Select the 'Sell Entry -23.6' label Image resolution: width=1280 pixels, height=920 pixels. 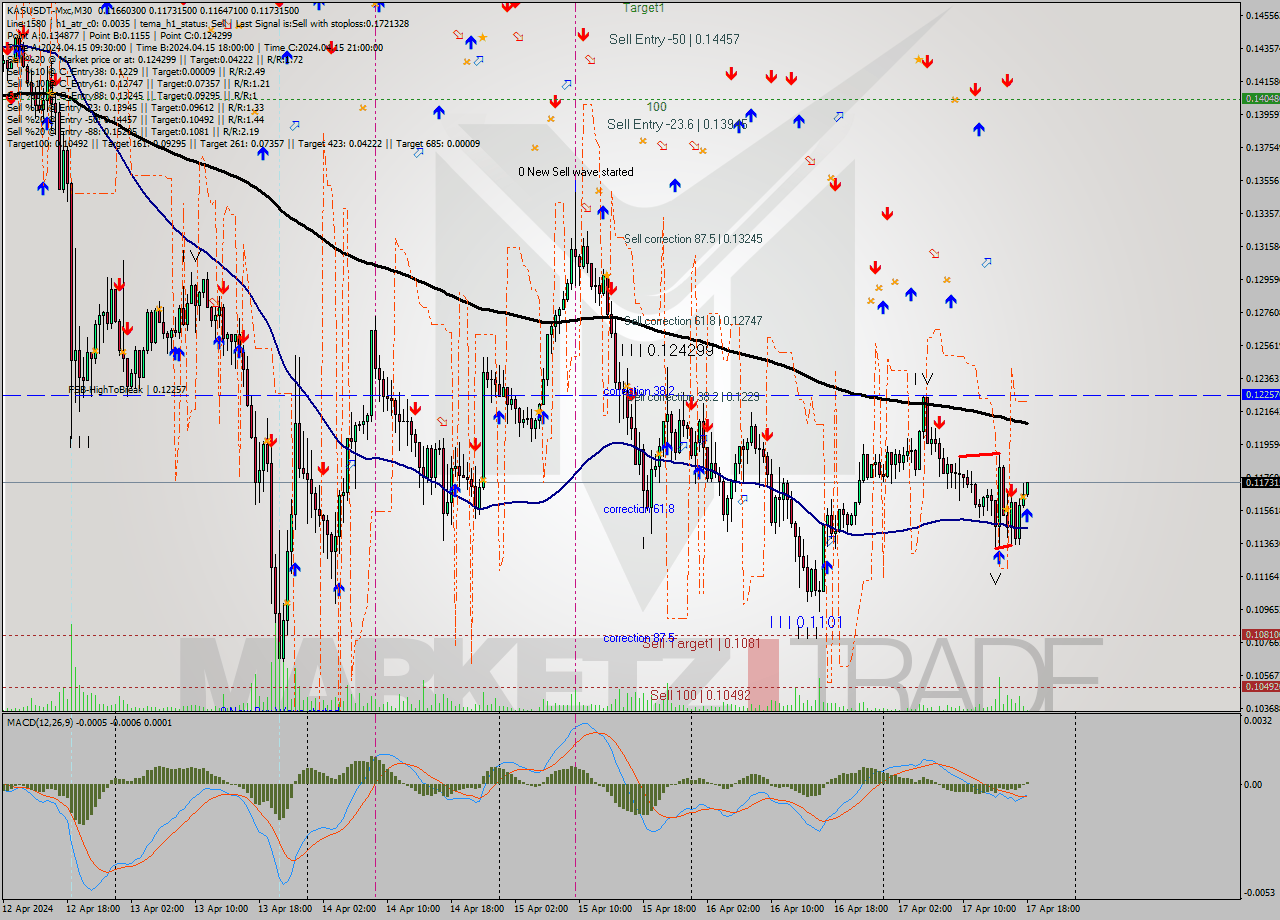[677, 124]
